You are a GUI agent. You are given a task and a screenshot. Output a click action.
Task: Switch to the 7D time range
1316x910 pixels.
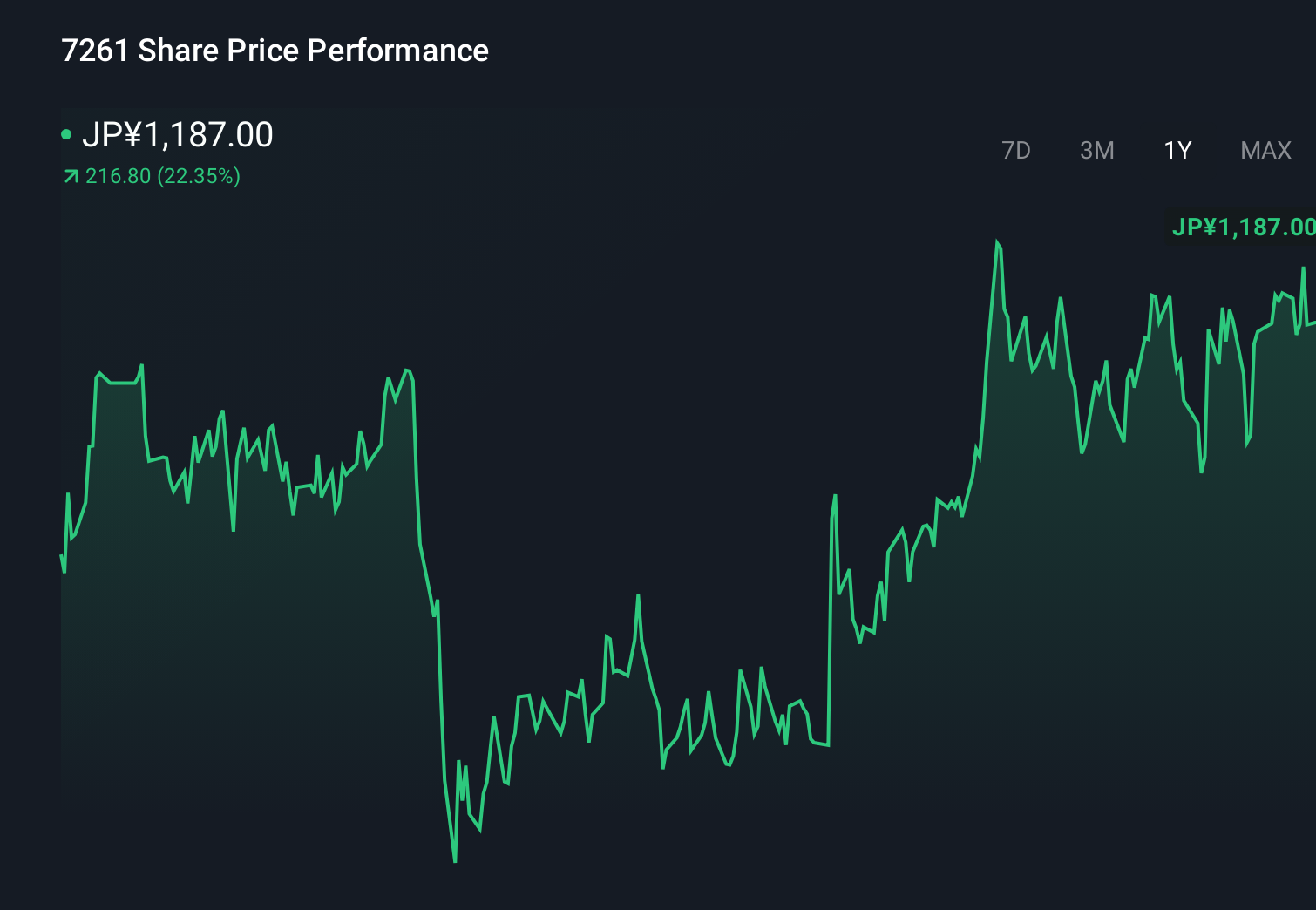tap(1017, 150)
